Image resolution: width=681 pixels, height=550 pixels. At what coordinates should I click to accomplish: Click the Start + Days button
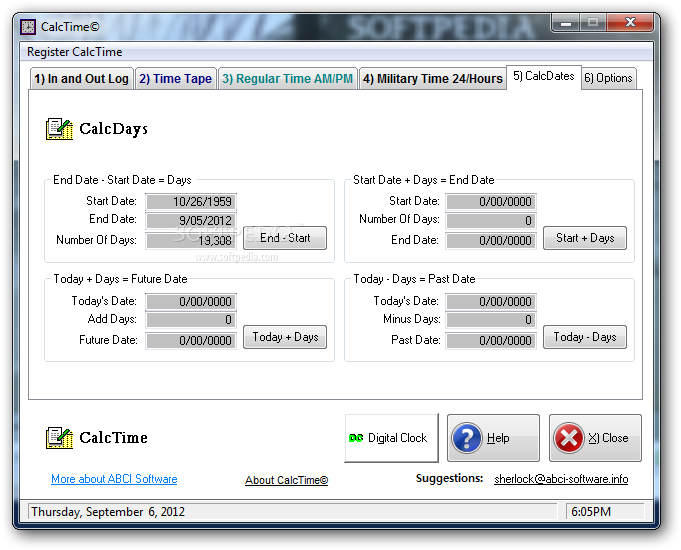[x=585, y=238]
